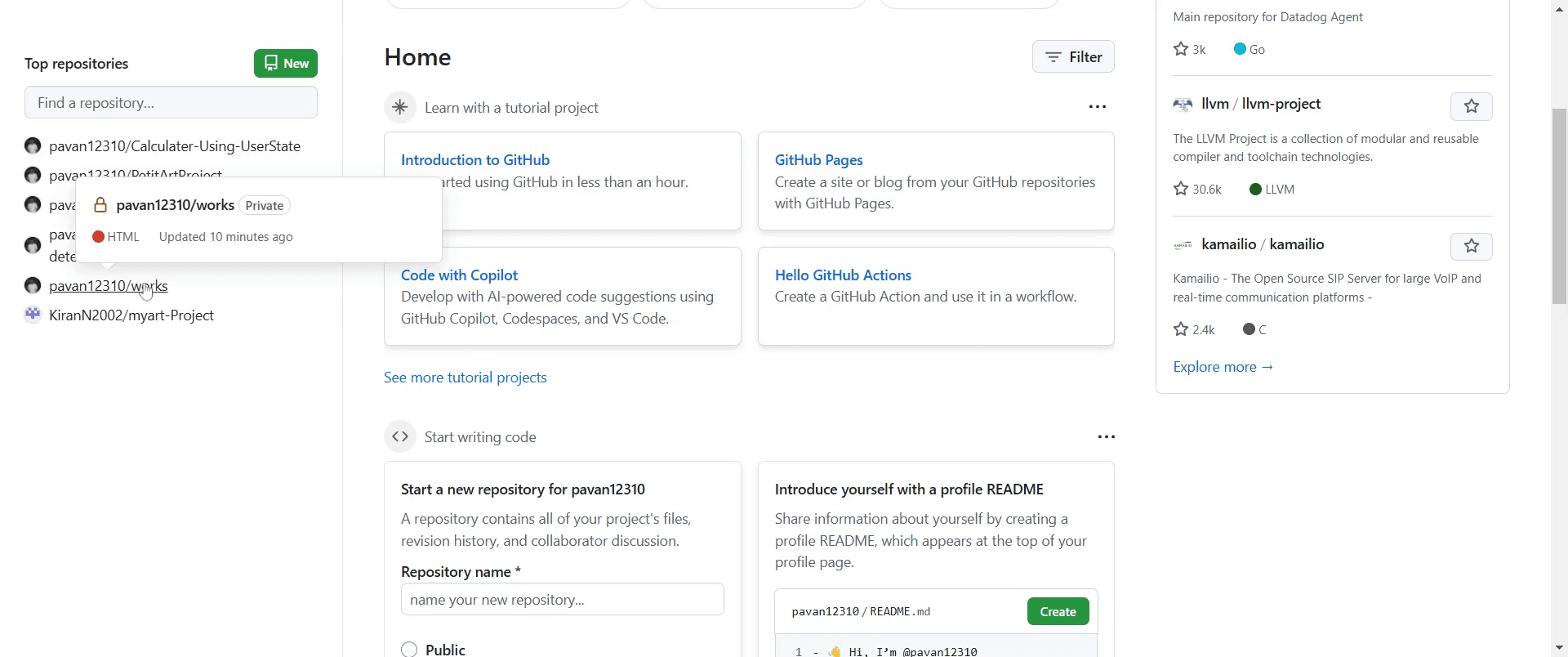Viewport: 1568px width, 657px height.
Task: Click the Top repositories heading
Action: coord(77,64)
